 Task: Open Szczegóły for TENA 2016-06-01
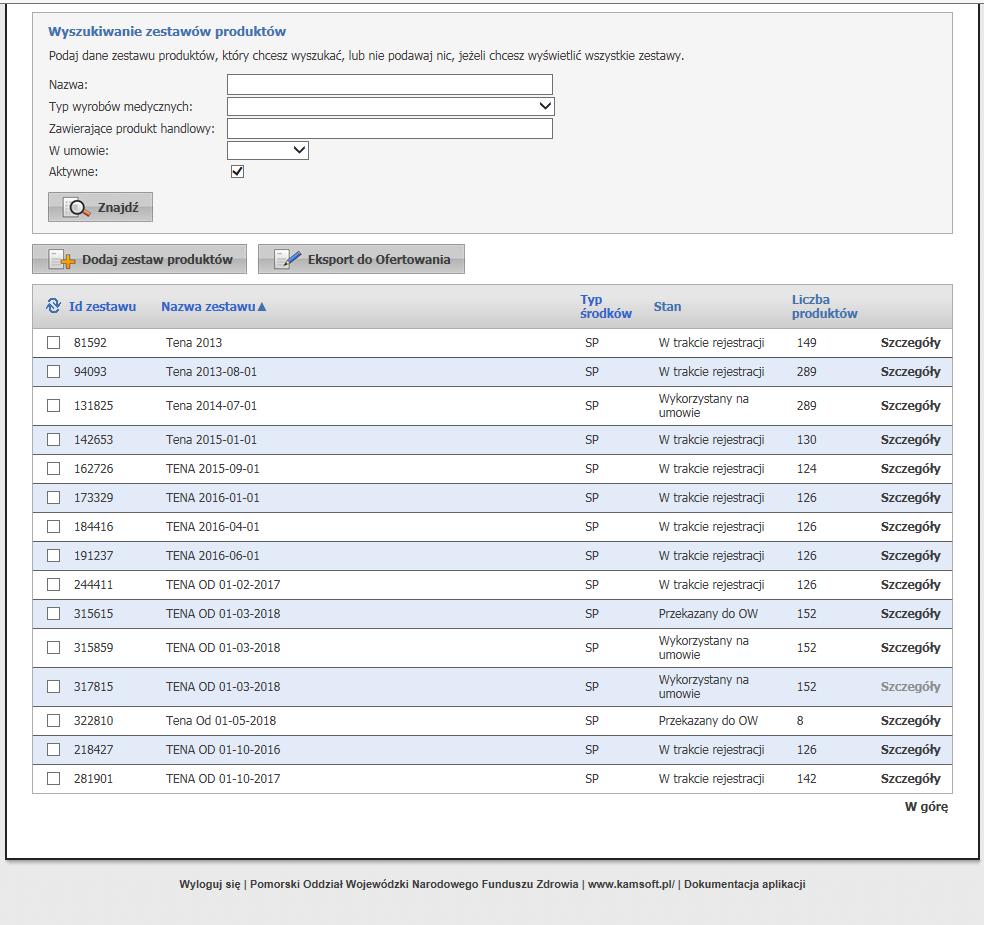coord(910,555)
